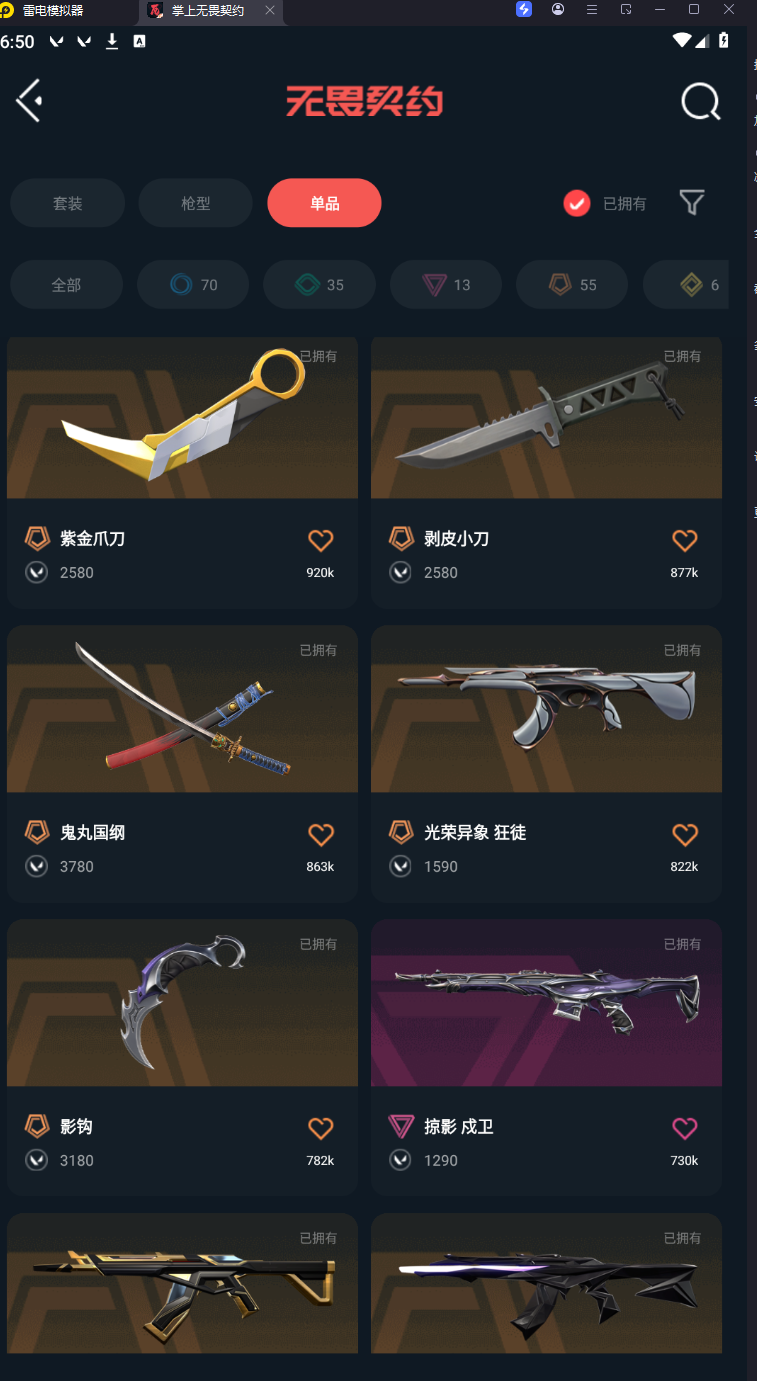This screenshot has width=757, height=1381.
Task: Open the filter funnel icon
Action: [691, 203]
